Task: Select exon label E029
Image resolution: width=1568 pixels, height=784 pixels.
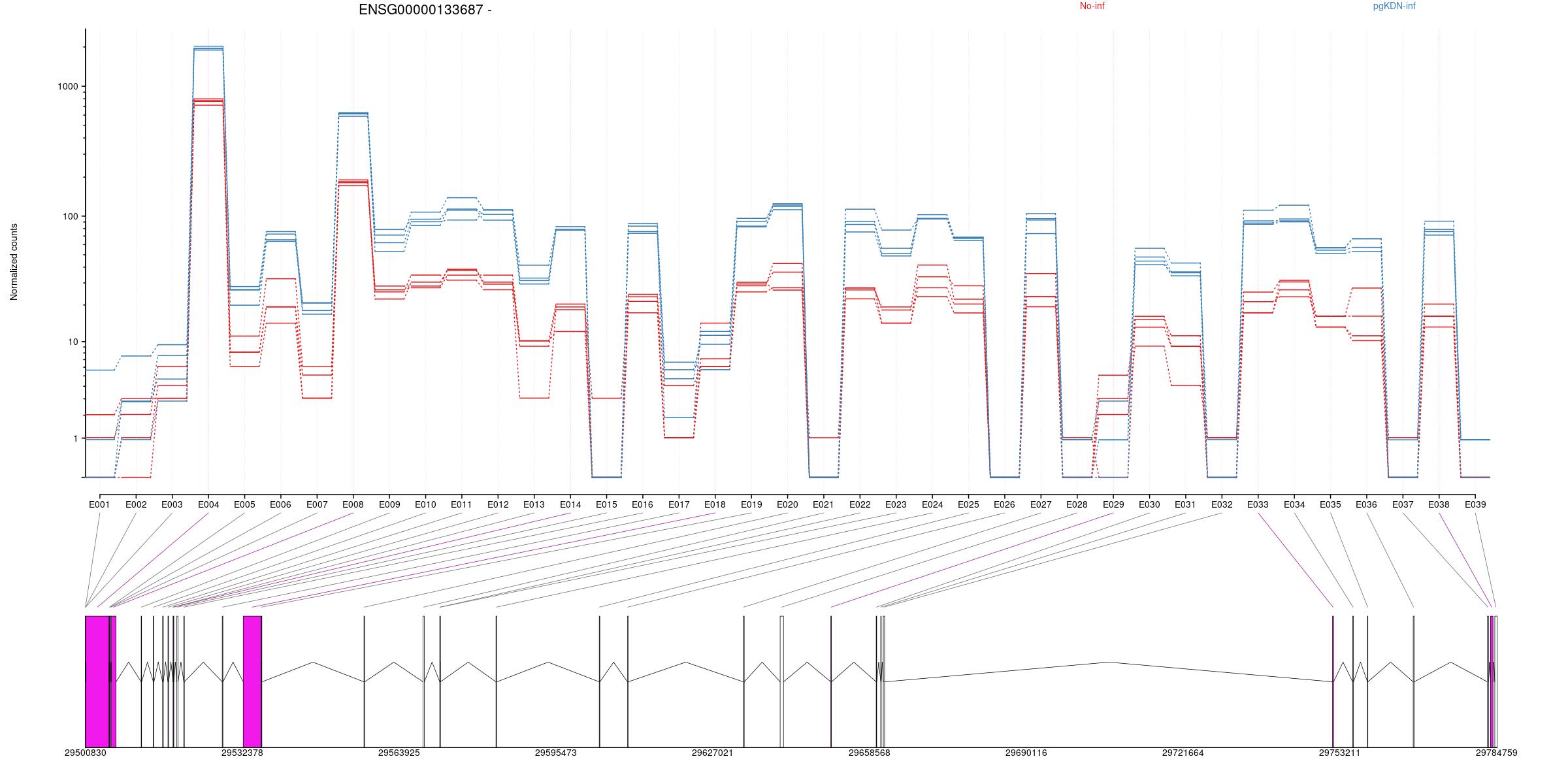Action: click(x=1113, y=504)
